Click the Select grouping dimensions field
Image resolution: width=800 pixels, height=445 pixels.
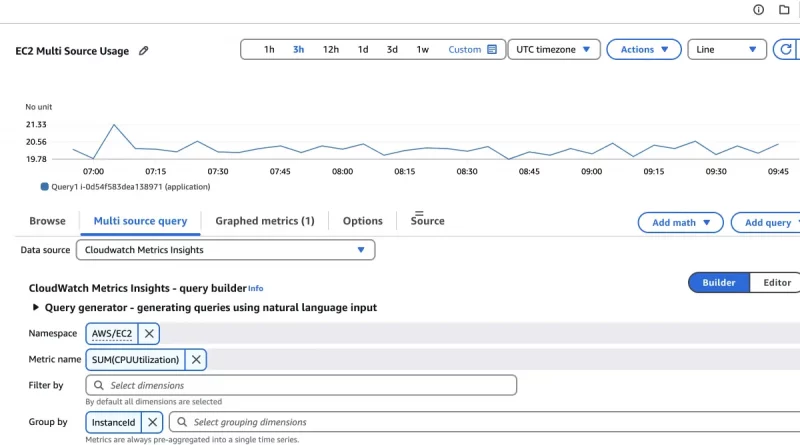485,422
